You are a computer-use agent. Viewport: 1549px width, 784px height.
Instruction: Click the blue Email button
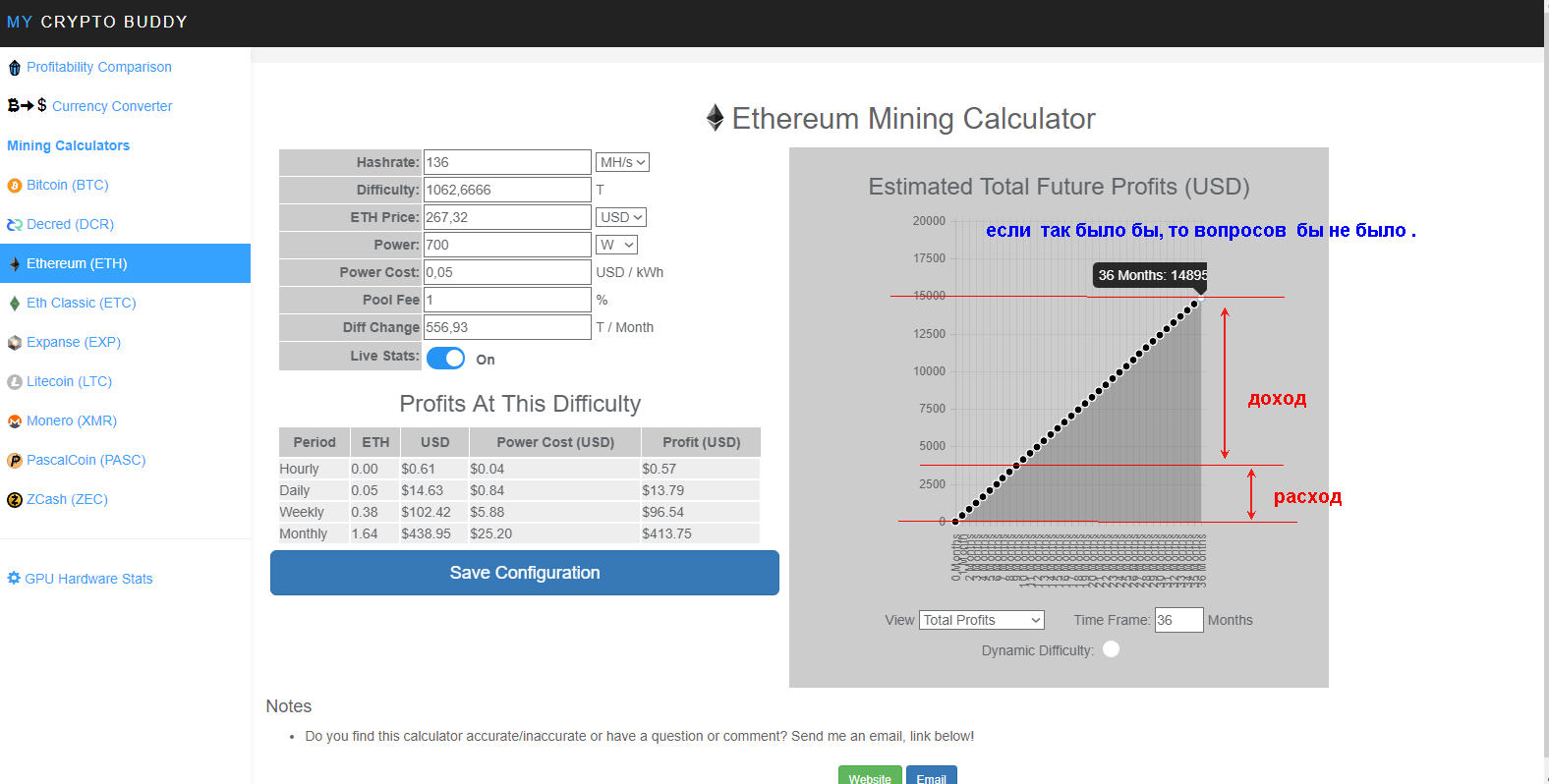[932, 777]
